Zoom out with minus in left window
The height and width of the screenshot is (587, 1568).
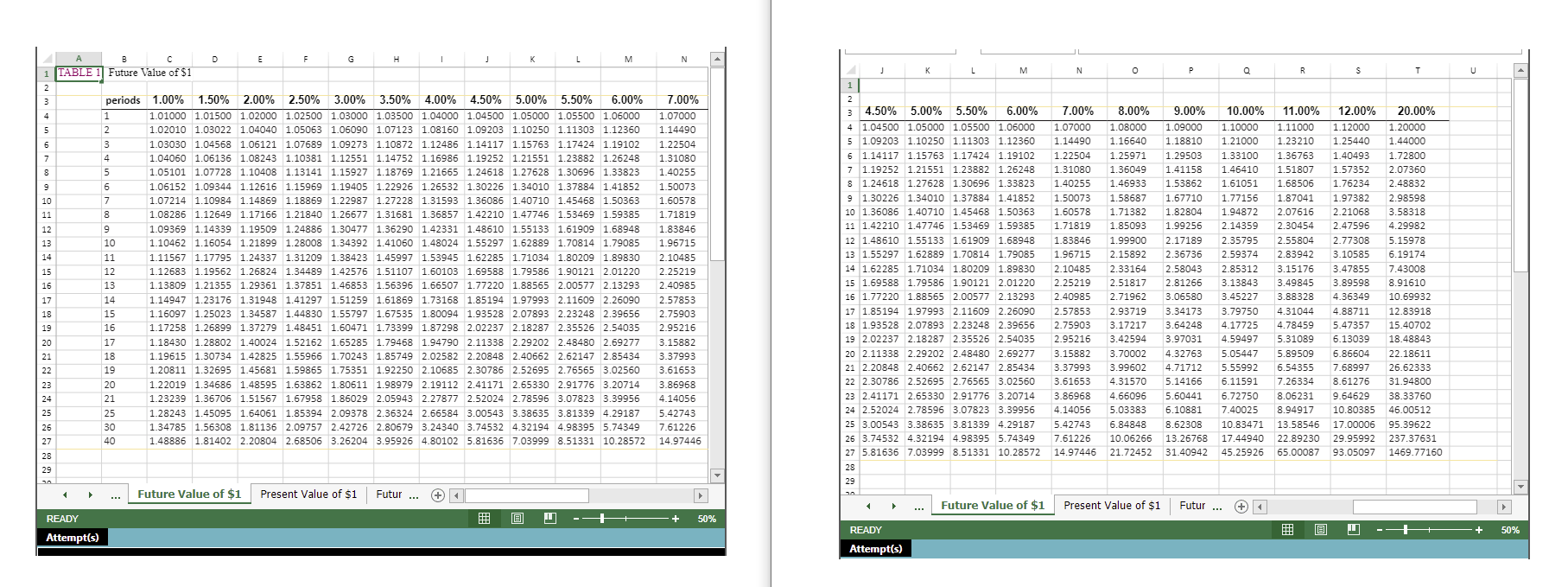coord(575,519)
